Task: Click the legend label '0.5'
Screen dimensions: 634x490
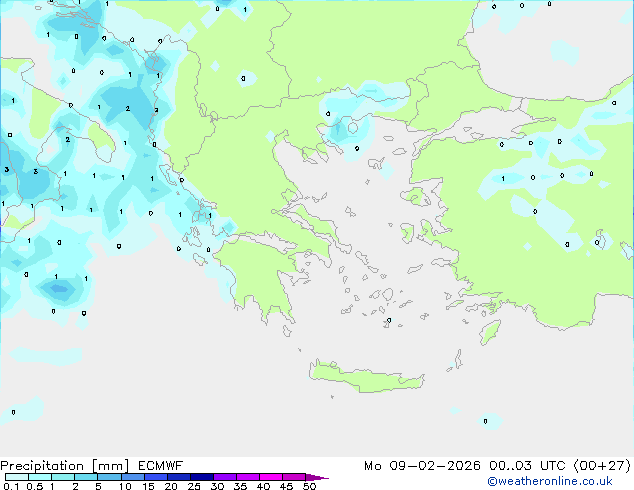Action: pos(34,486)
